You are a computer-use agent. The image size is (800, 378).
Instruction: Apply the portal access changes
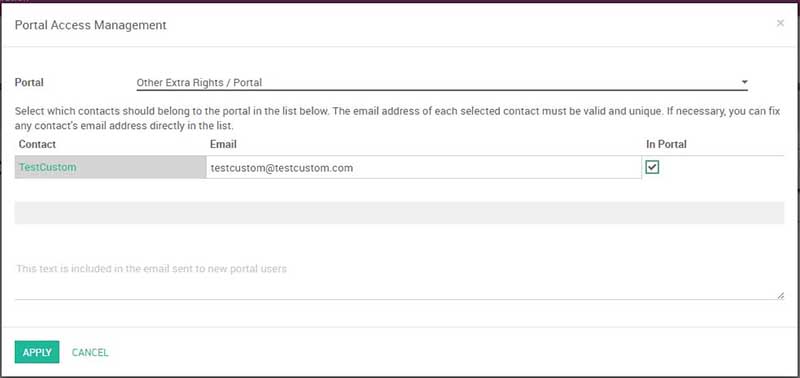pyautogui.click(x=37, y=352)
